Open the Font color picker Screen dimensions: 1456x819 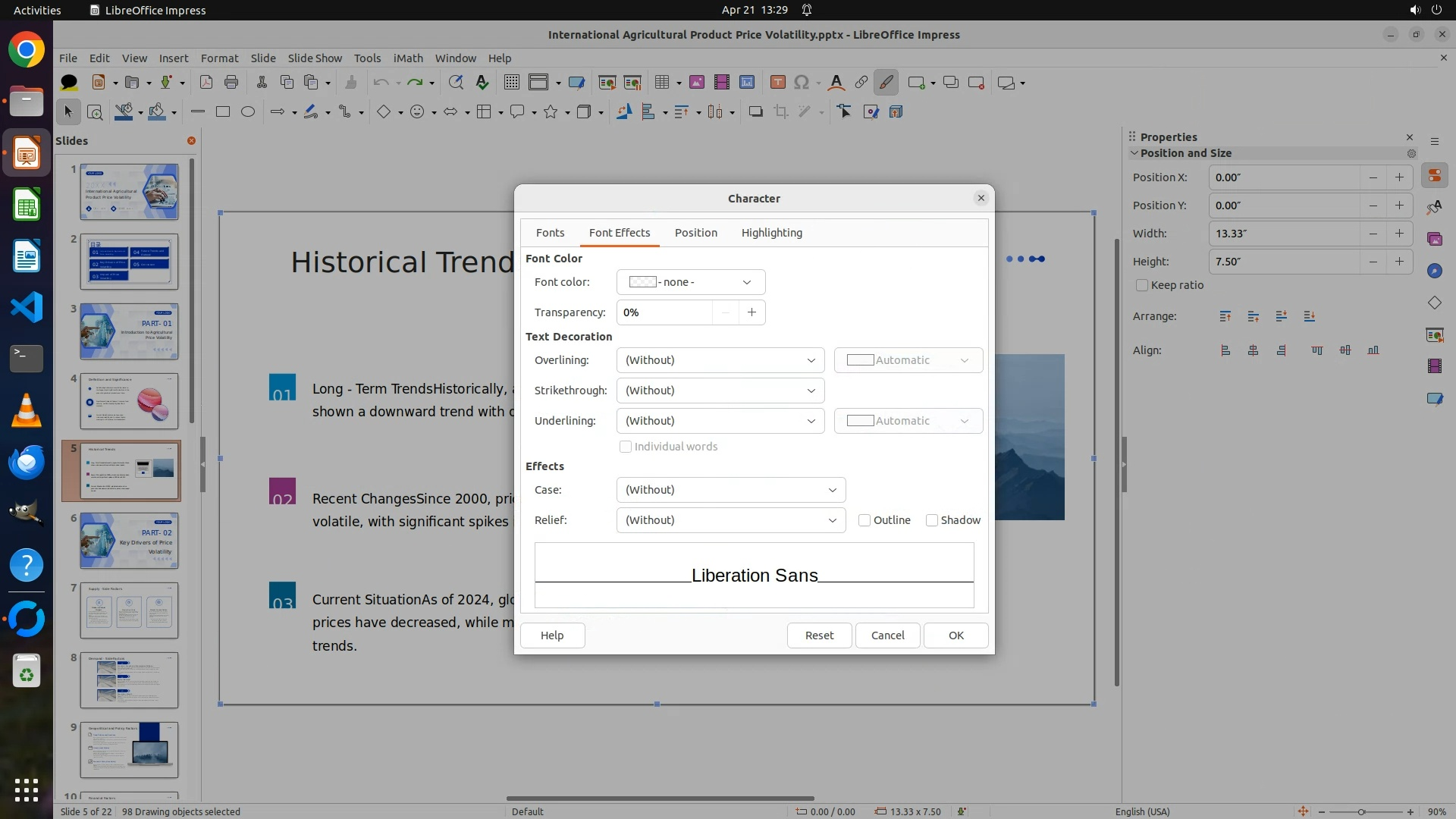(x=690, y=282)
